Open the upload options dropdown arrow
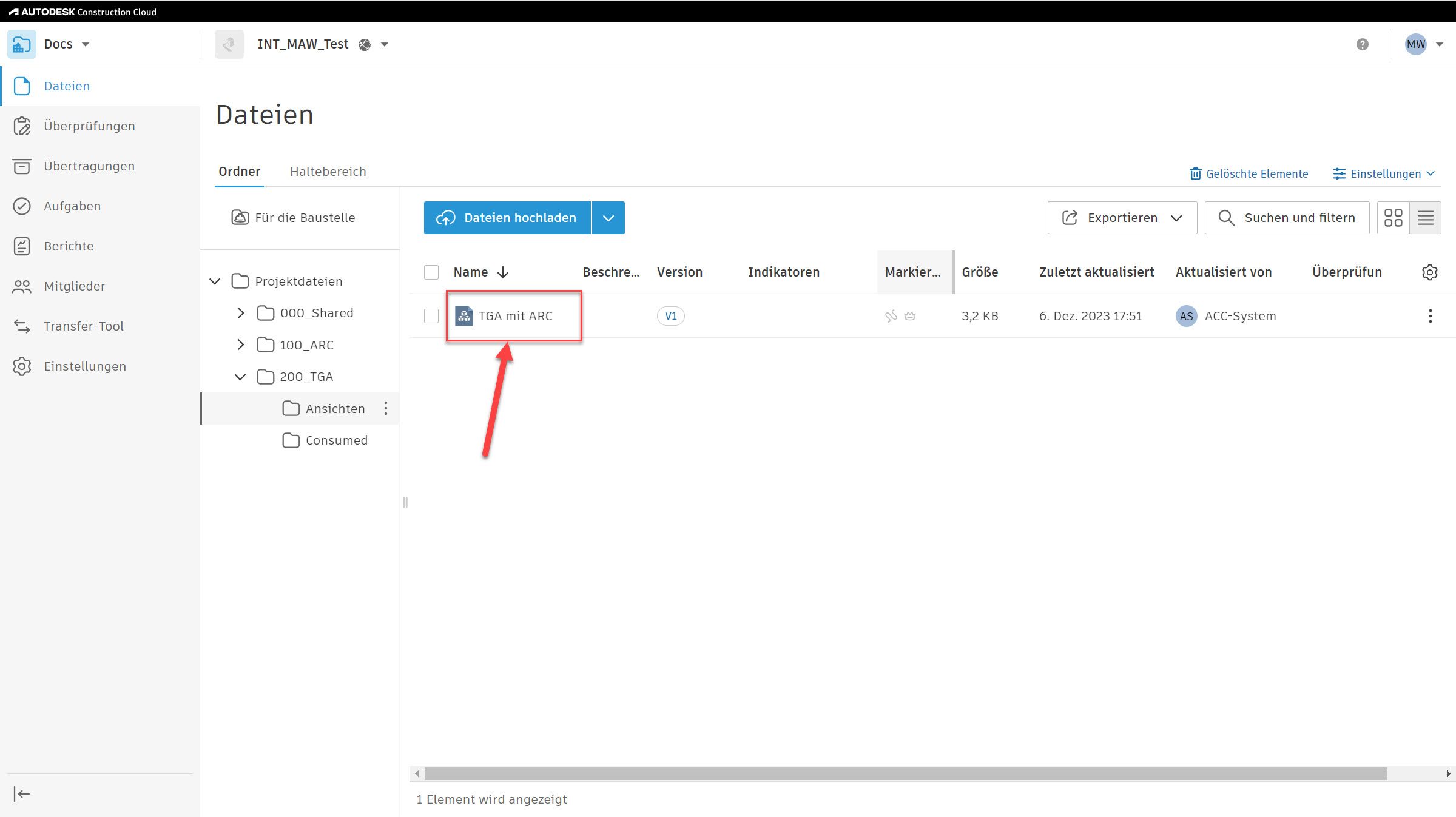 [608, 218]
